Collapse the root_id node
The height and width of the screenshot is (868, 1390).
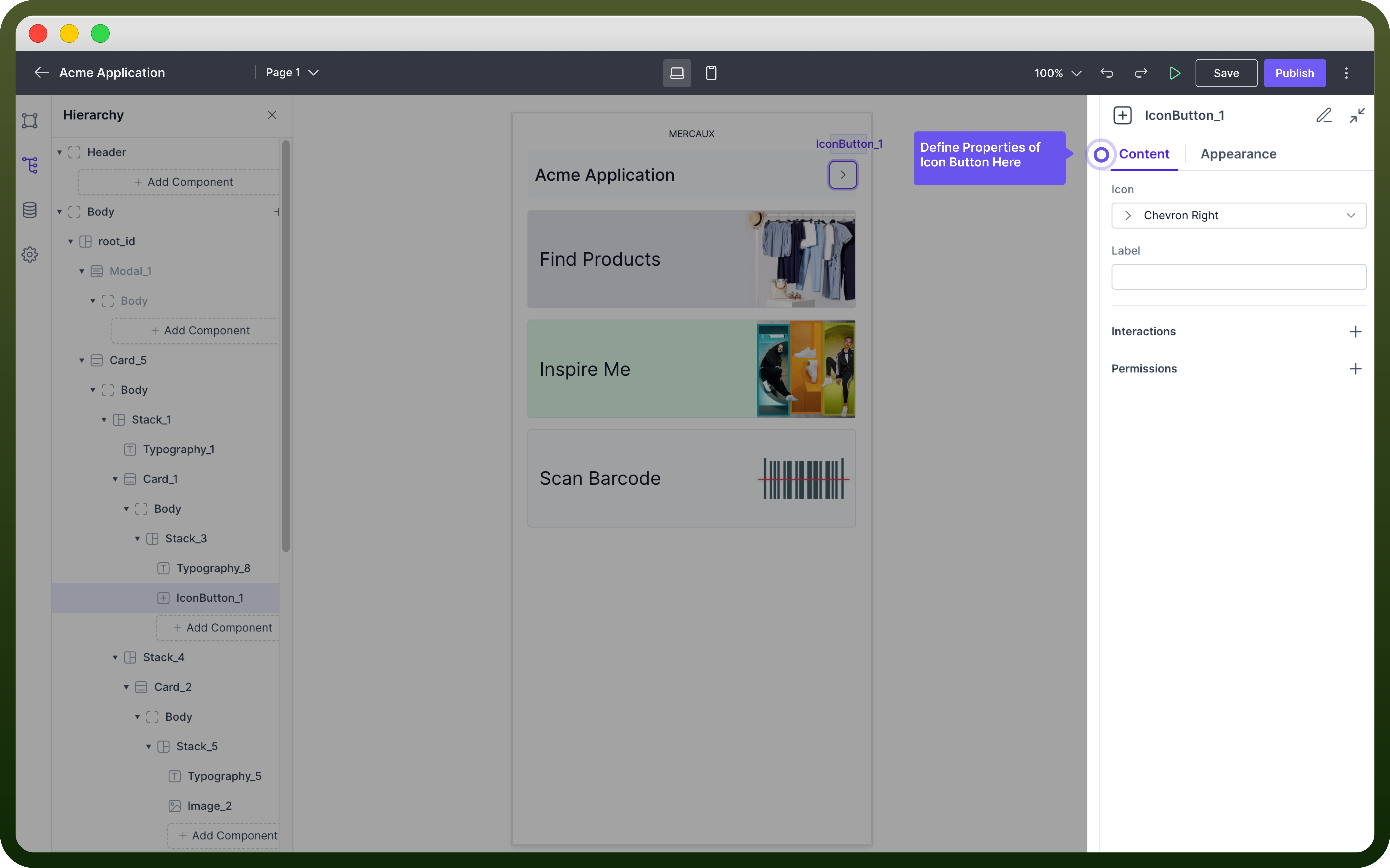[71, 242]
